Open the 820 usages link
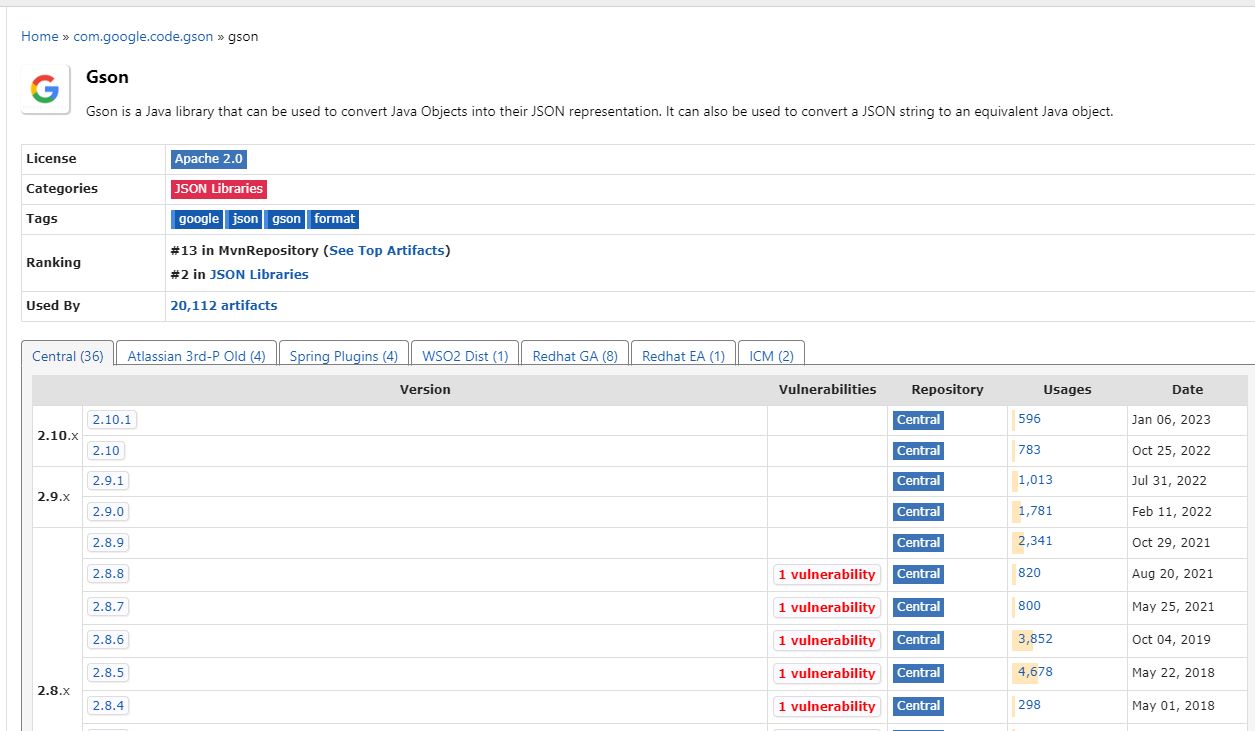 coord(1029,573)
